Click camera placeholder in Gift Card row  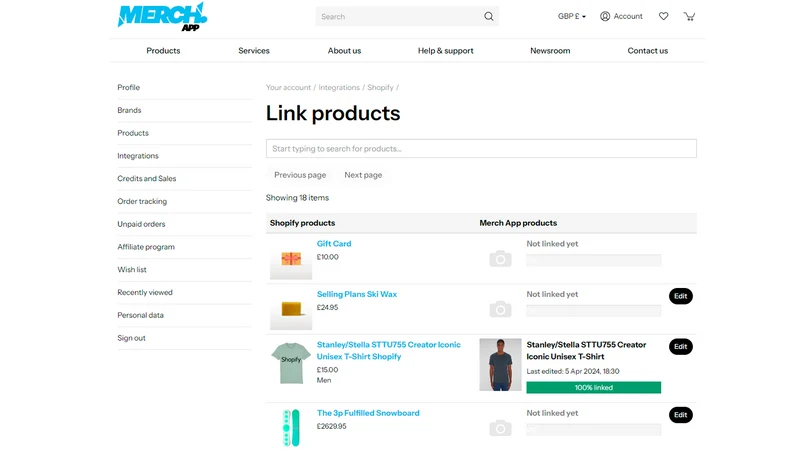(501, 259)
